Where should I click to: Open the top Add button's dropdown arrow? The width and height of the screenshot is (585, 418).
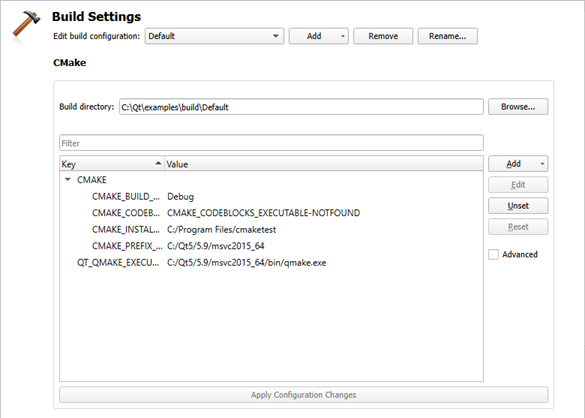click(x=342, y=36)
